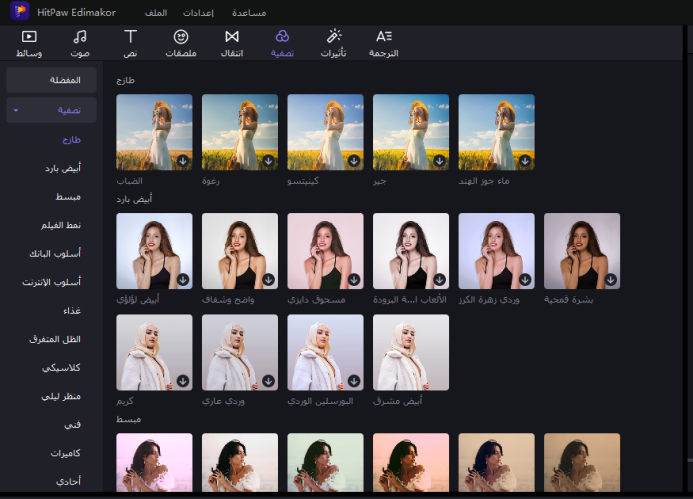Viewport: 693px width, 499px height.
Task: Select the أبيض بارد sidebar category
Action: pyautogui.click(x=63, y=168)
